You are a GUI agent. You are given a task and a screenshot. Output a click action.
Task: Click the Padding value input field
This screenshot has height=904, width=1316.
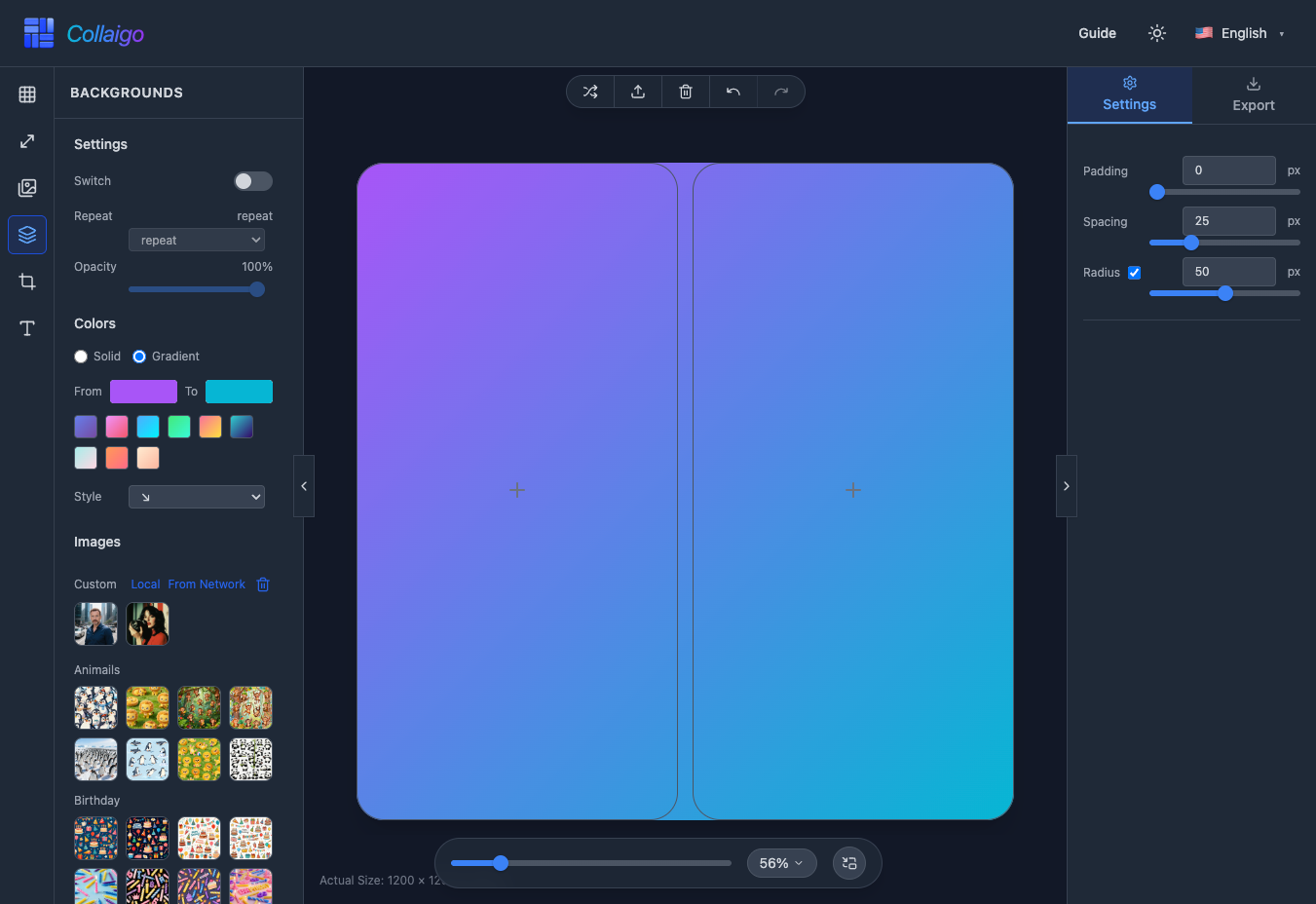click(1229, 170)
